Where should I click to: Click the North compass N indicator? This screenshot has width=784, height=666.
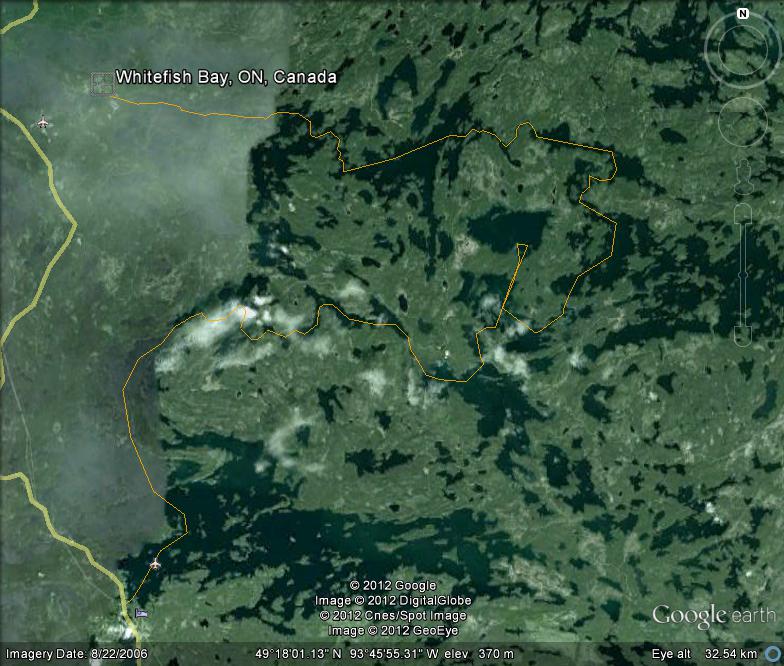coord(743,14)
